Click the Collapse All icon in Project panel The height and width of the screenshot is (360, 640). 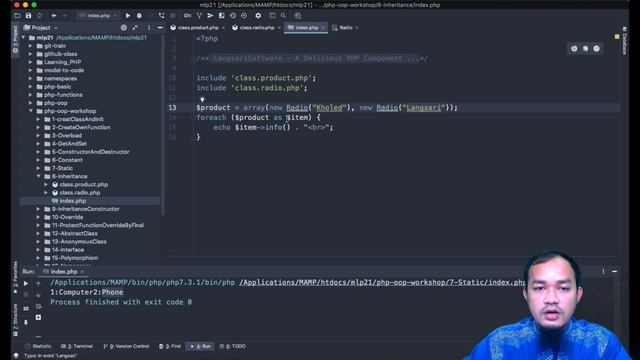(135, 28)
